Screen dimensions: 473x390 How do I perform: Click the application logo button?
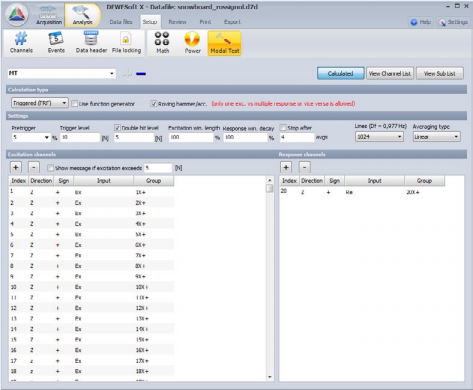[17, 15]
